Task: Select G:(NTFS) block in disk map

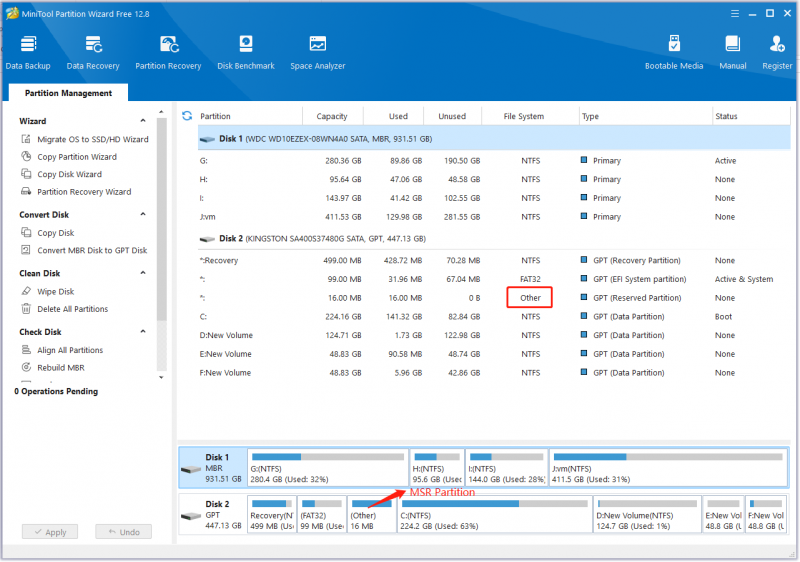Action: point(328,468)
